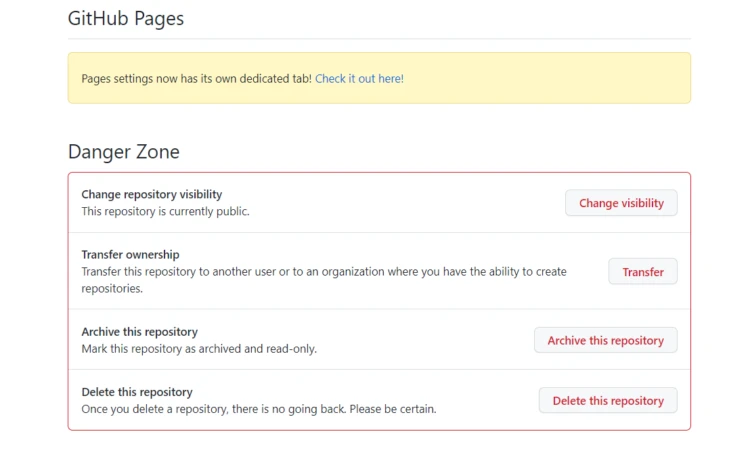Click the Change visibility button
The width and height of the screenshot is (750, 461).
click(x=621, y=203)
